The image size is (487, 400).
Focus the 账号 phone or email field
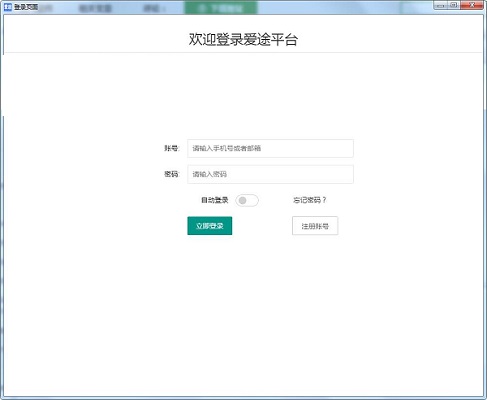(x=270, y=148)
